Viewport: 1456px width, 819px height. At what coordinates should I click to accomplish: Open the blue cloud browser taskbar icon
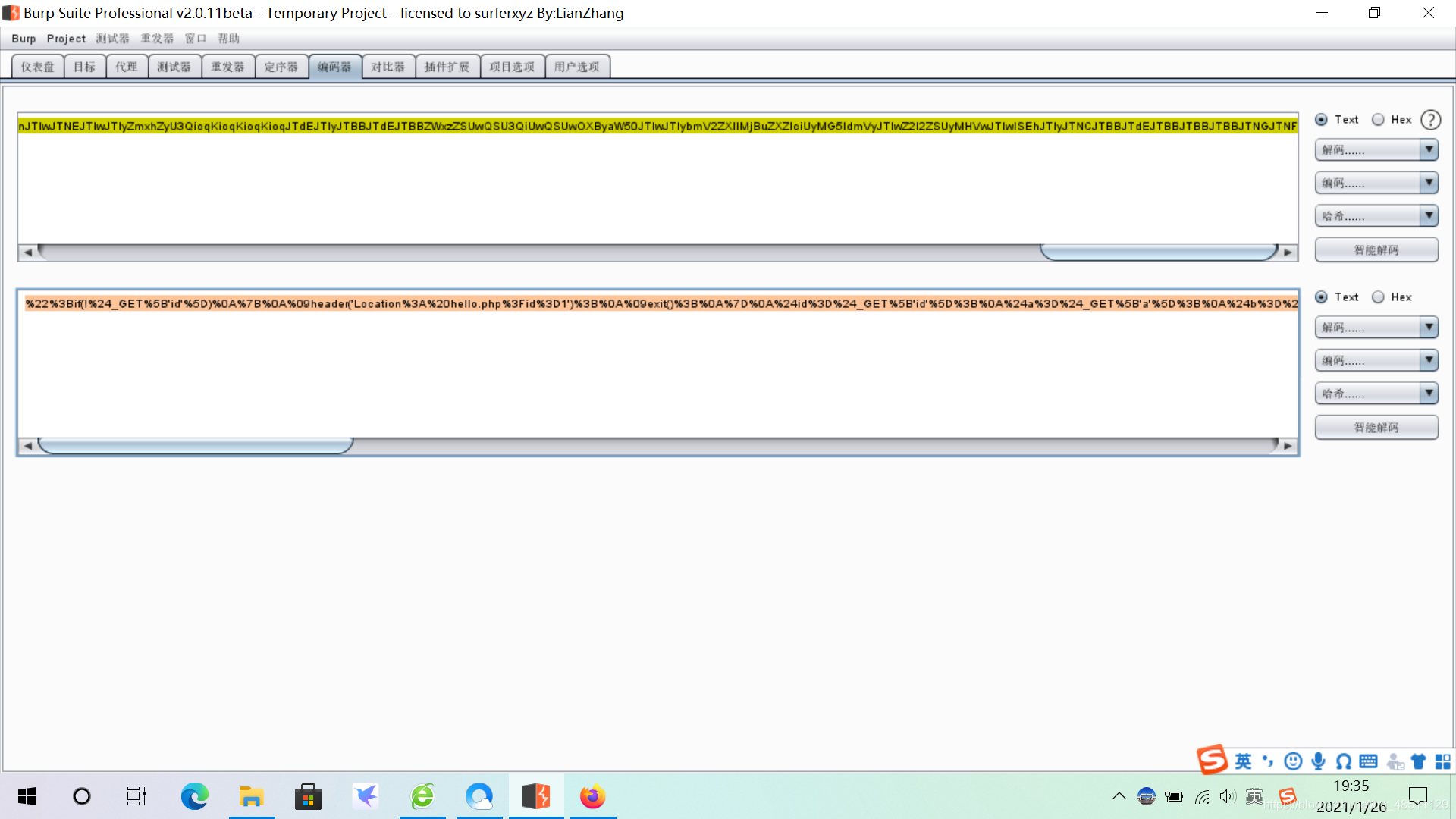click(479, 796)
